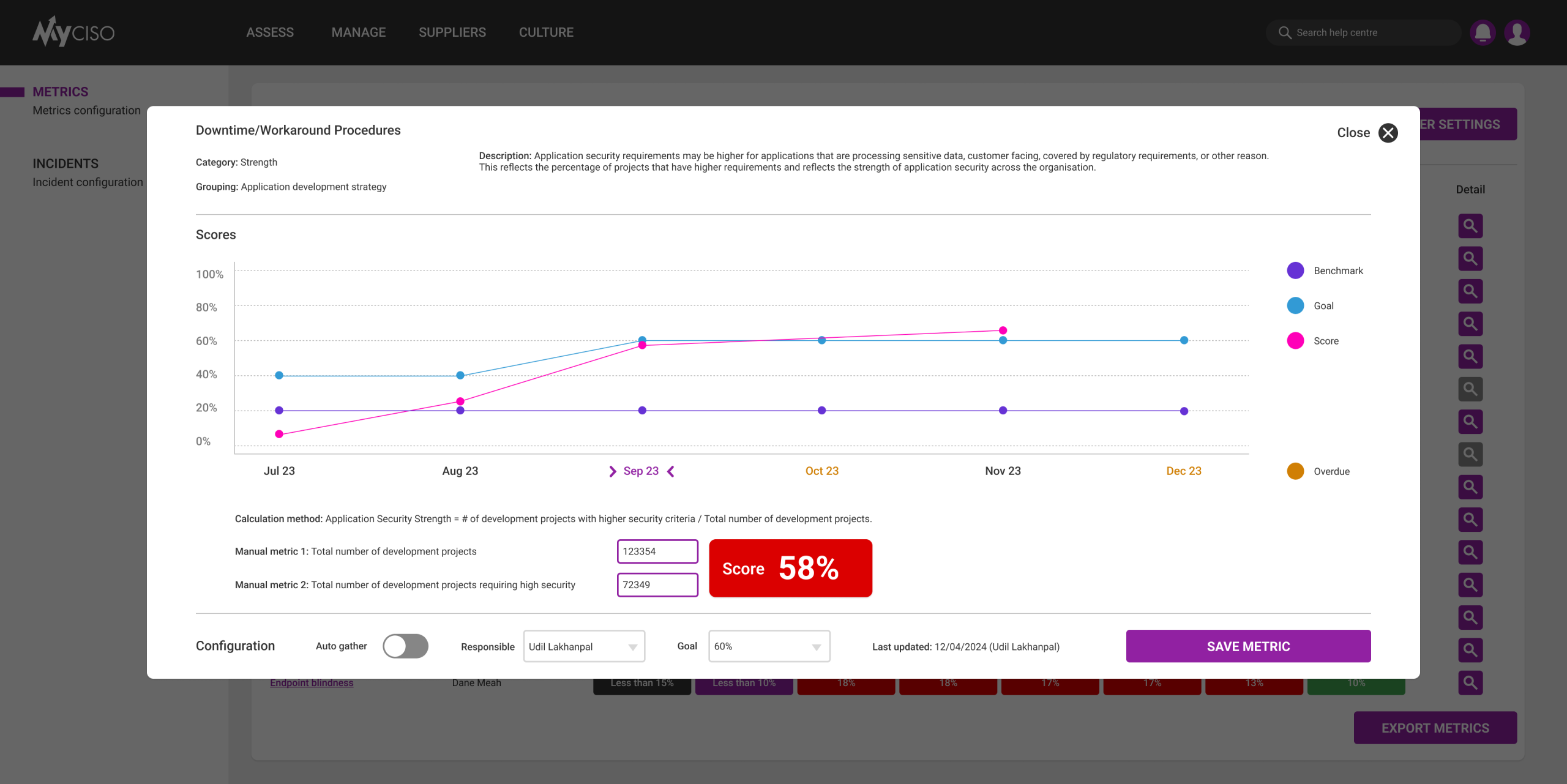
Task: Toggle the Score series legend dot
Action: click(1295, 341)
